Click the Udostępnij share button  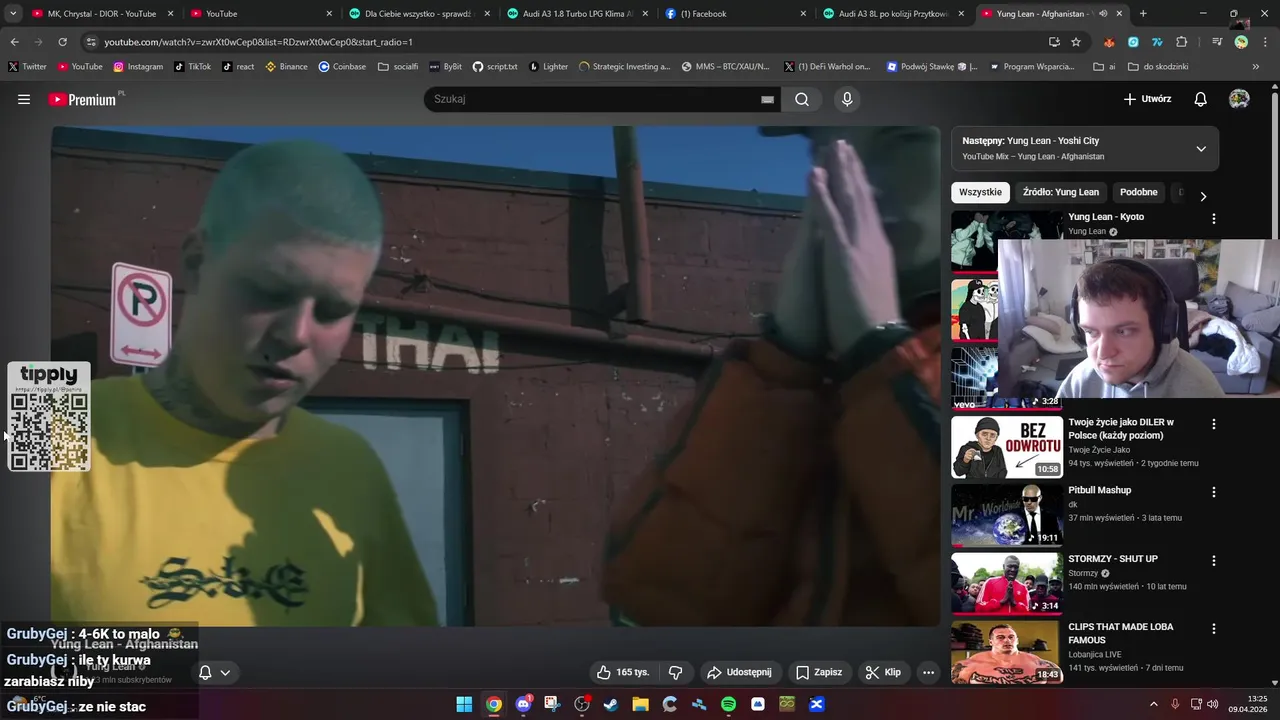(739, 672)
